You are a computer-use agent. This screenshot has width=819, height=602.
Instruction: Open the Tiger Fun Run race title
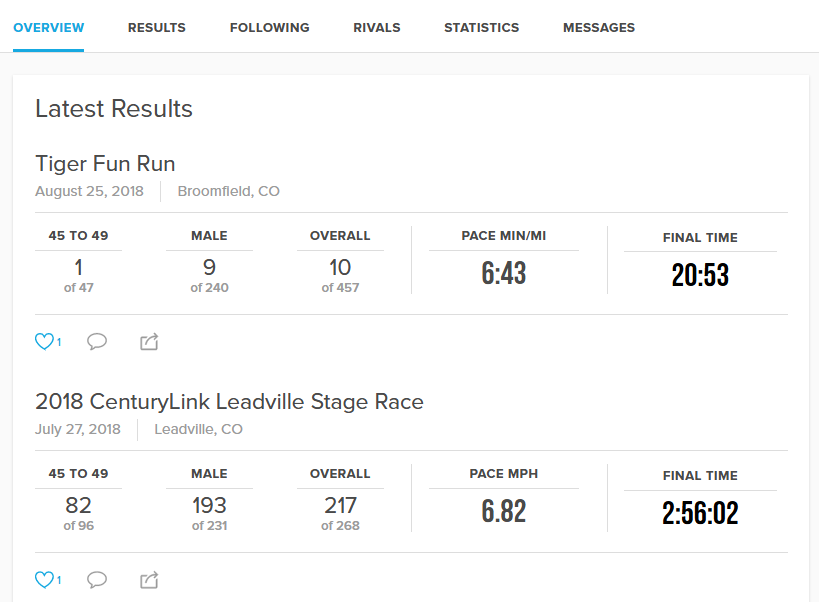point(105,164)
